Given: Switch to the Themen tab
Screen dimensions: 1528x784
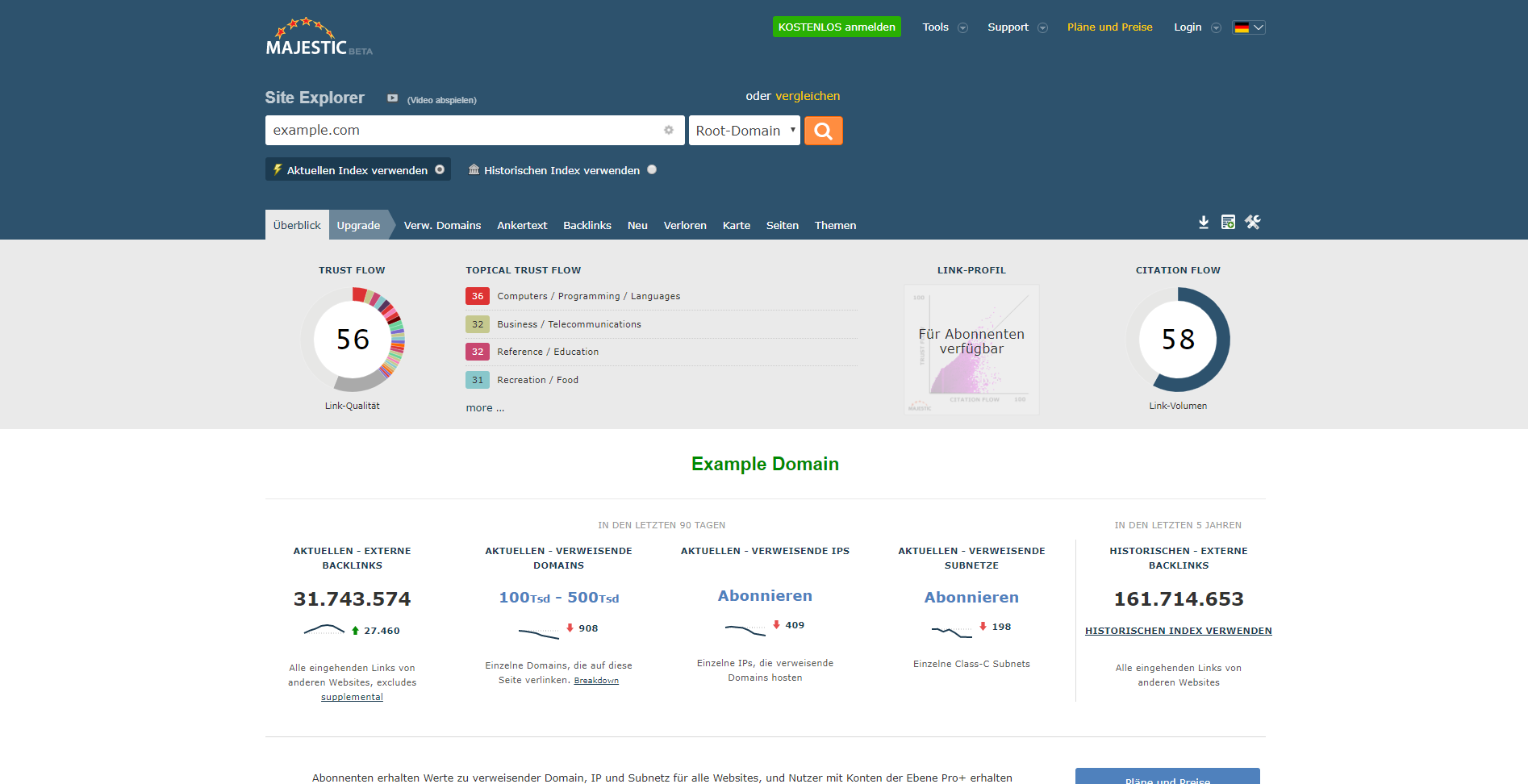Looking at the screenshot, I should pyautogui.click(x=835, y=225).
